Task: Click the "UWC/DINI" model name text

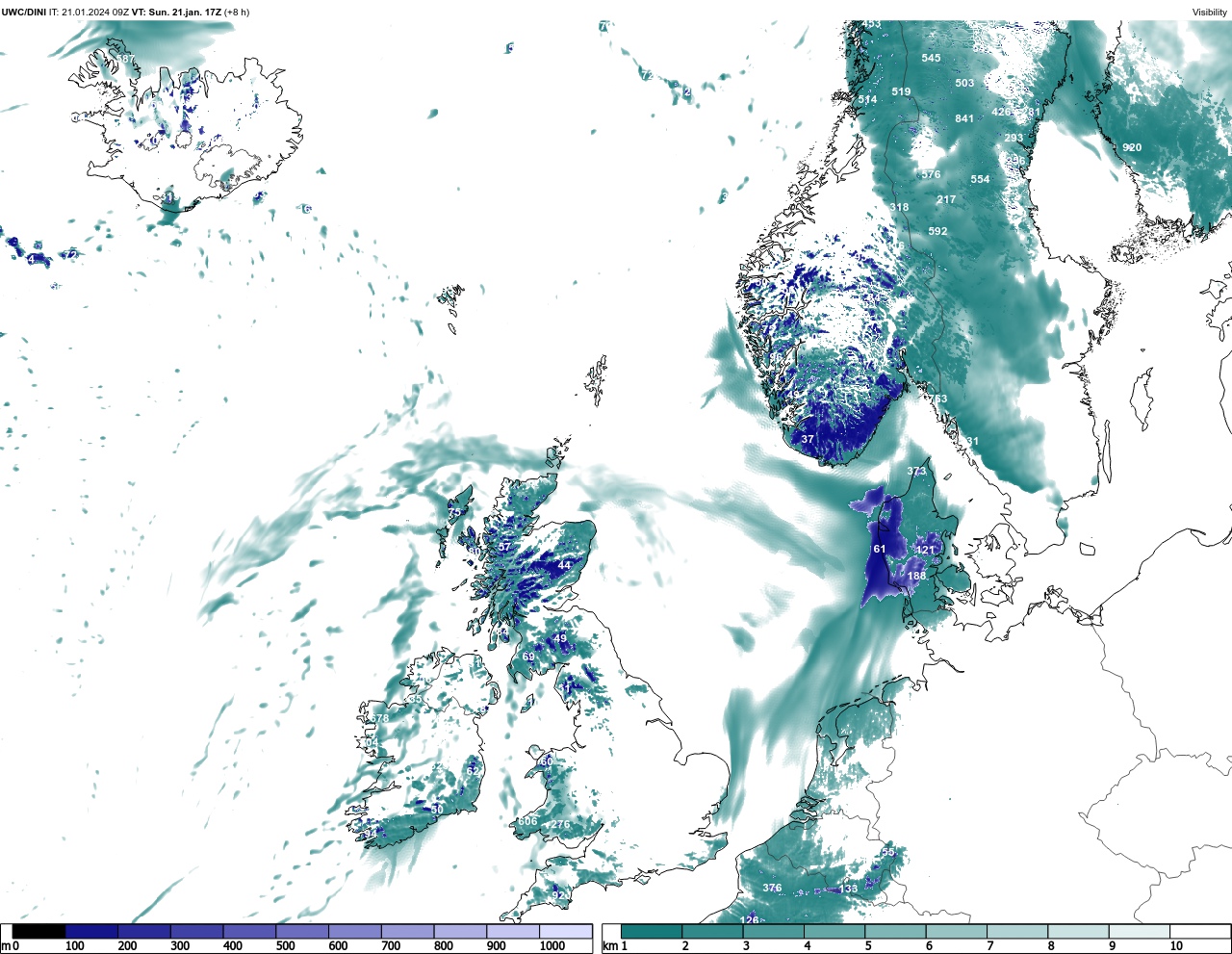Action: [24, 12]
